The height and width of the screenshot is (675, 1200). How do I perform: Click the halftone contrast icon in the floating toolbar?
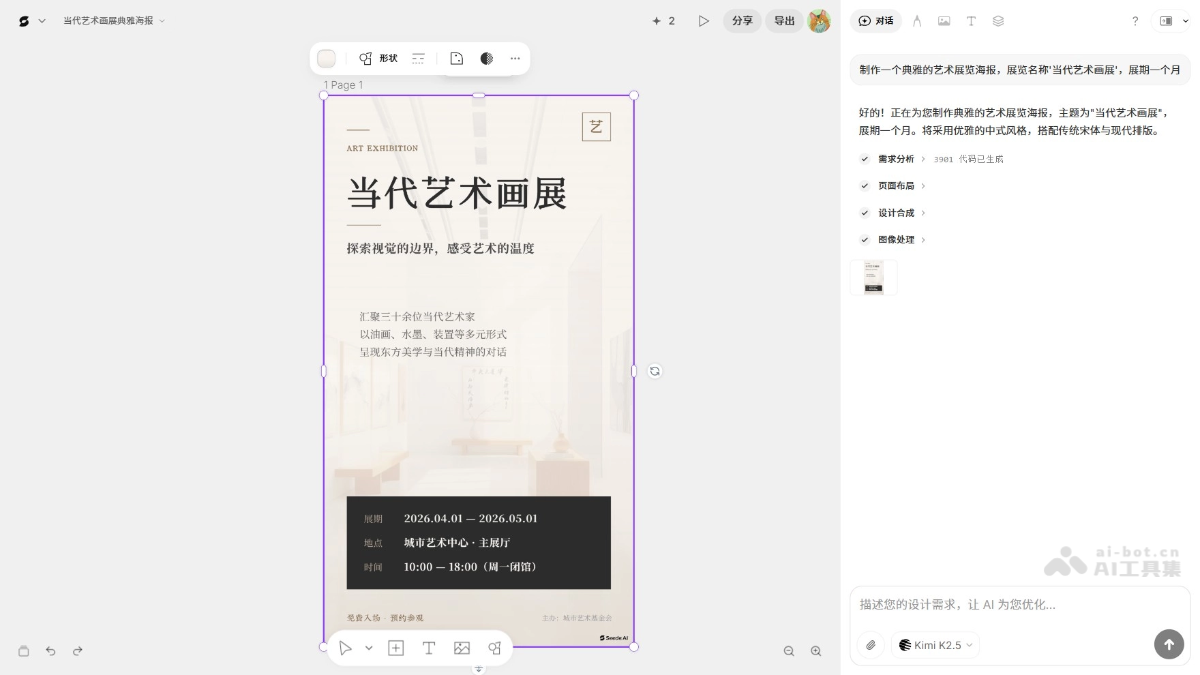pos(486,58)
